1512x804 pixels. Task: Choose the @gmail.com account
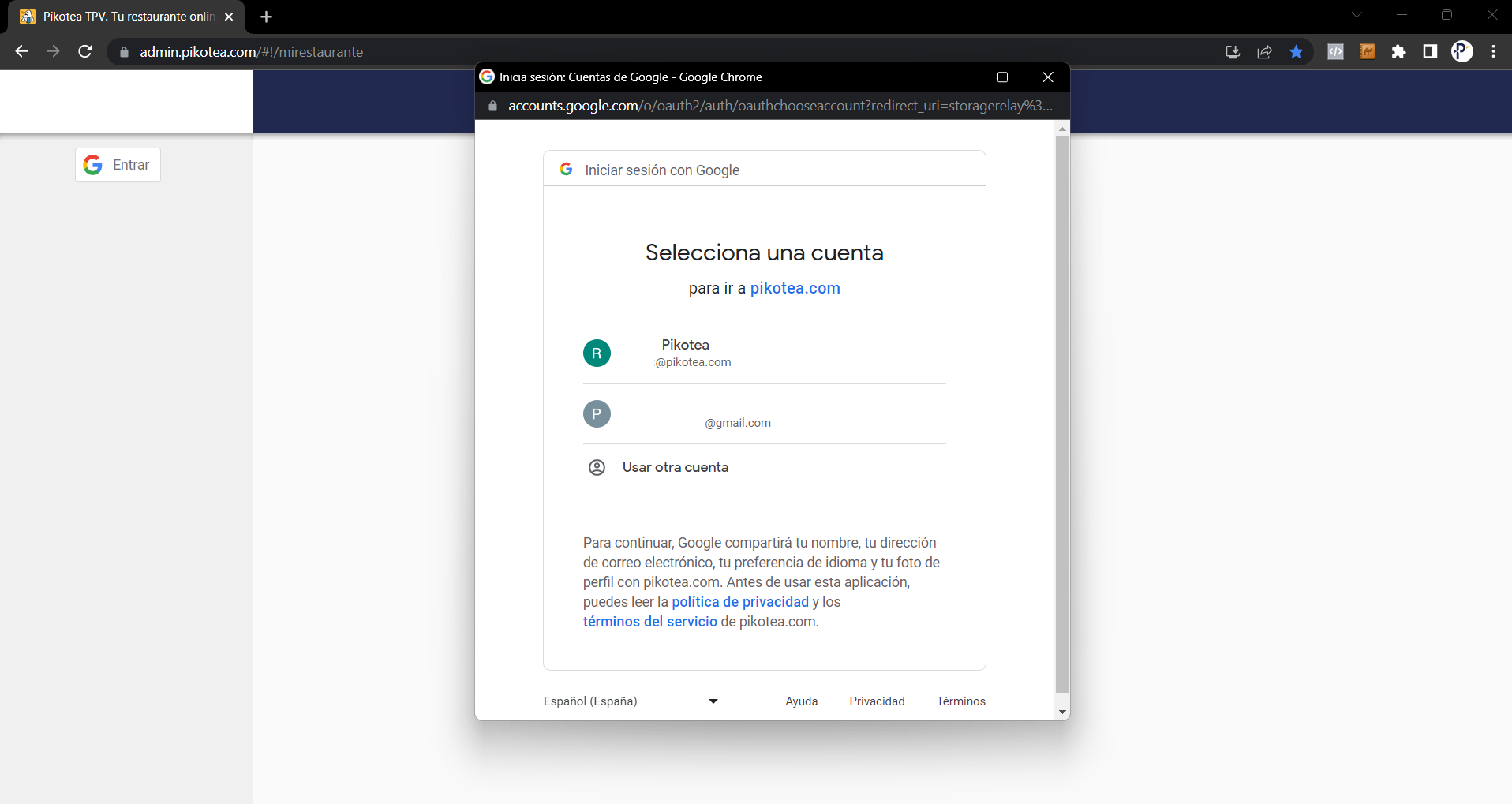764,414
